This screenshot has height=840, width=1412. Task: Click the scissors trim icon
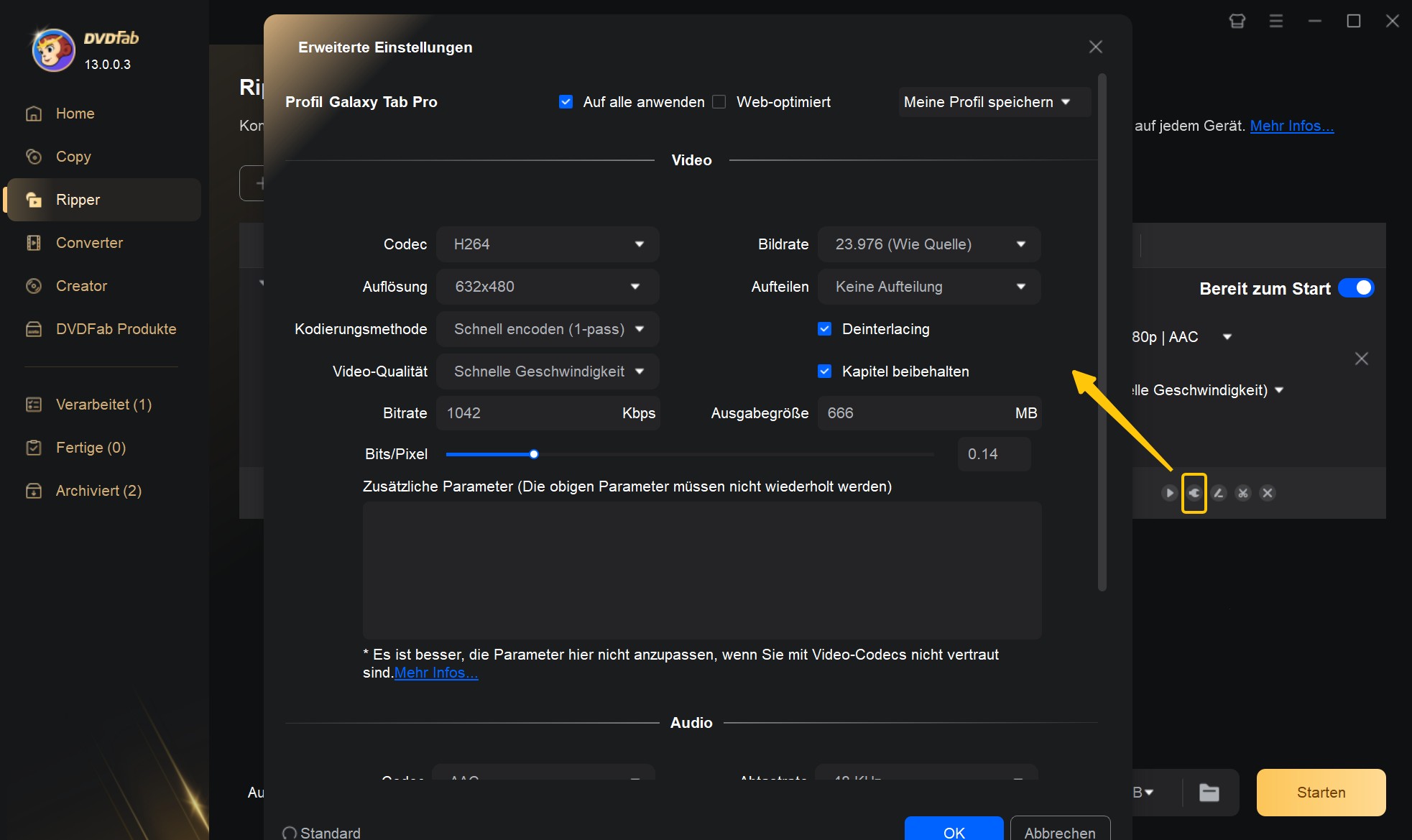pyautogui.click(x=1242, y=493)
